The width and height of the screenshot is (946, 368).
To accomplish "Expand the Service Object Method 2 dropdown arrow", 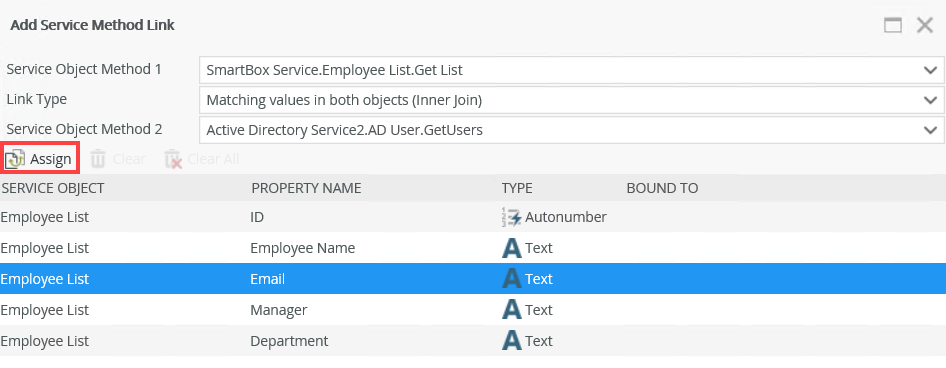I will pos(930,130).
